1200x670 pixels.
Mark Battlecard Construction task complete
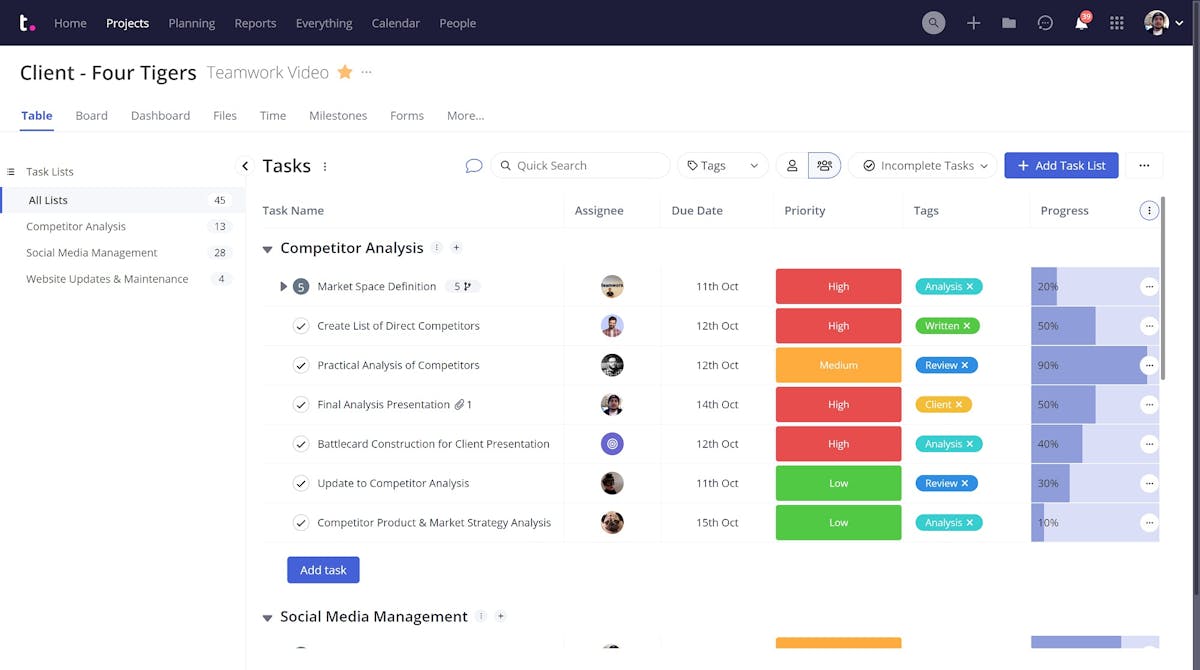click(300, 444)
